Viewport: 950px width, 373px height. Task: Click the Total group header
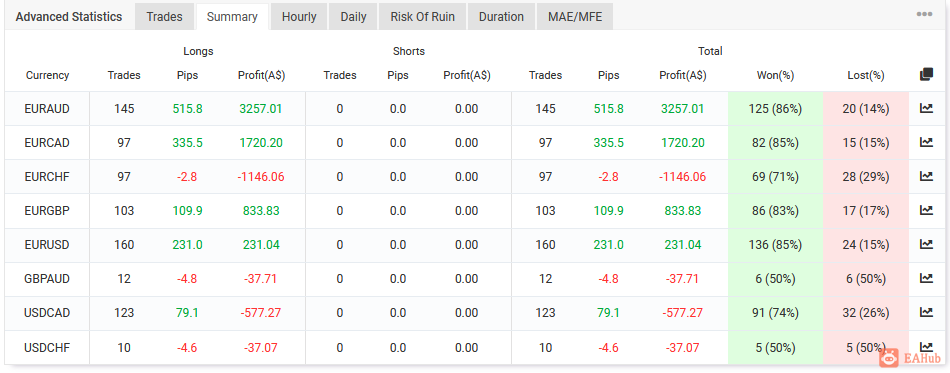[x=710, y=51]
